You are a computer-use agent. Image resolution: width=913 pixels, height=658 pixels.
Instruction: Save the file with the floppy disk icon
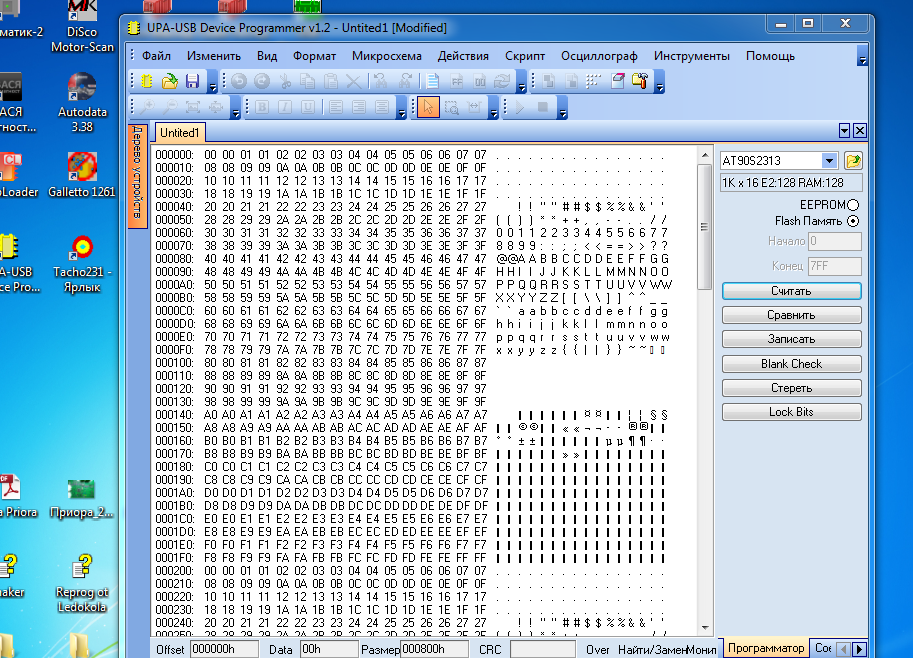click(x=192, y=82)
